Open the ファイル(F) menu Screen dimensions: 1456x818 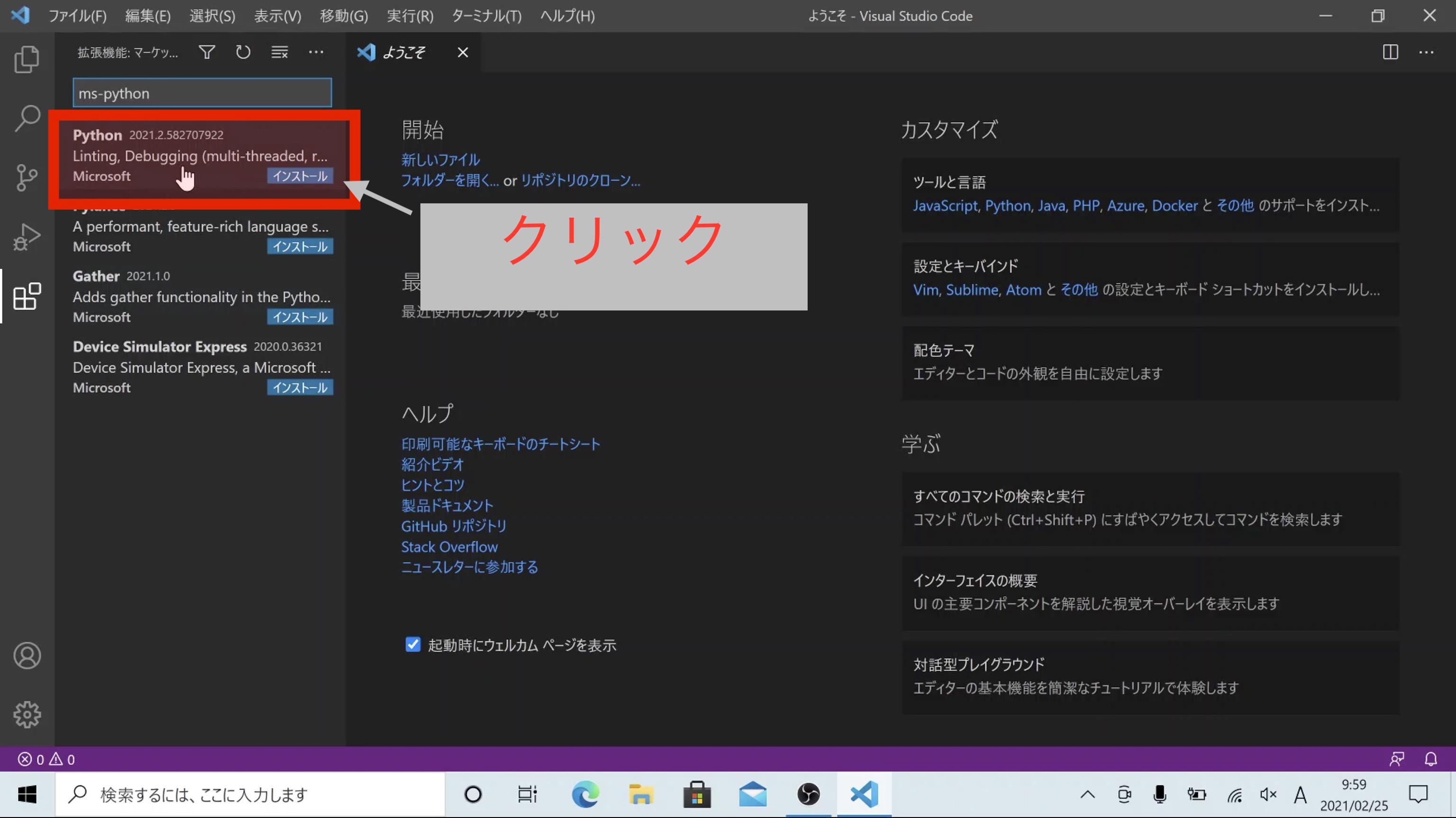click(77, 16)
